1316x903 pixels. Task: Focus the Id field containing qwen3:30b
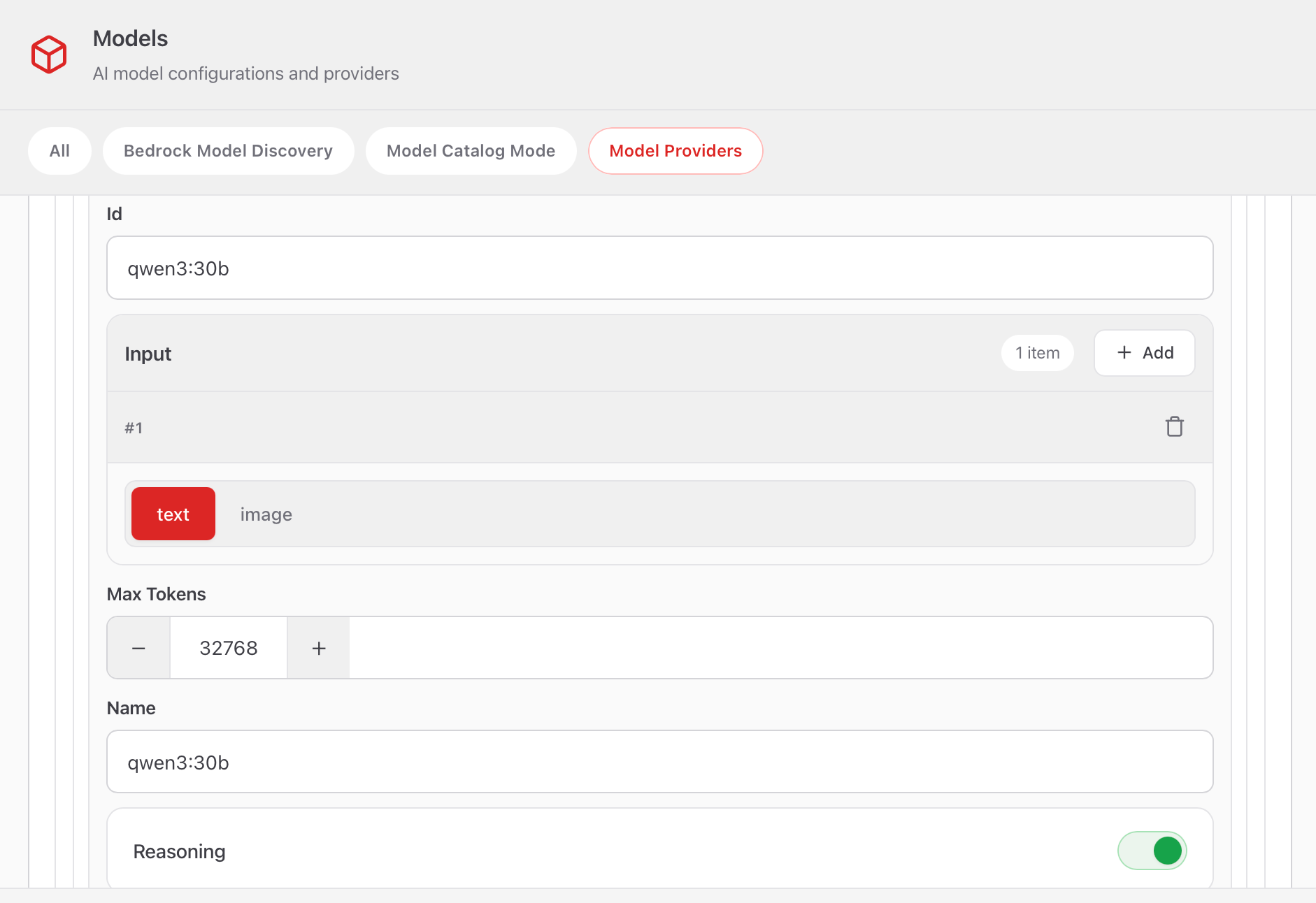click(x=659, y=268)
